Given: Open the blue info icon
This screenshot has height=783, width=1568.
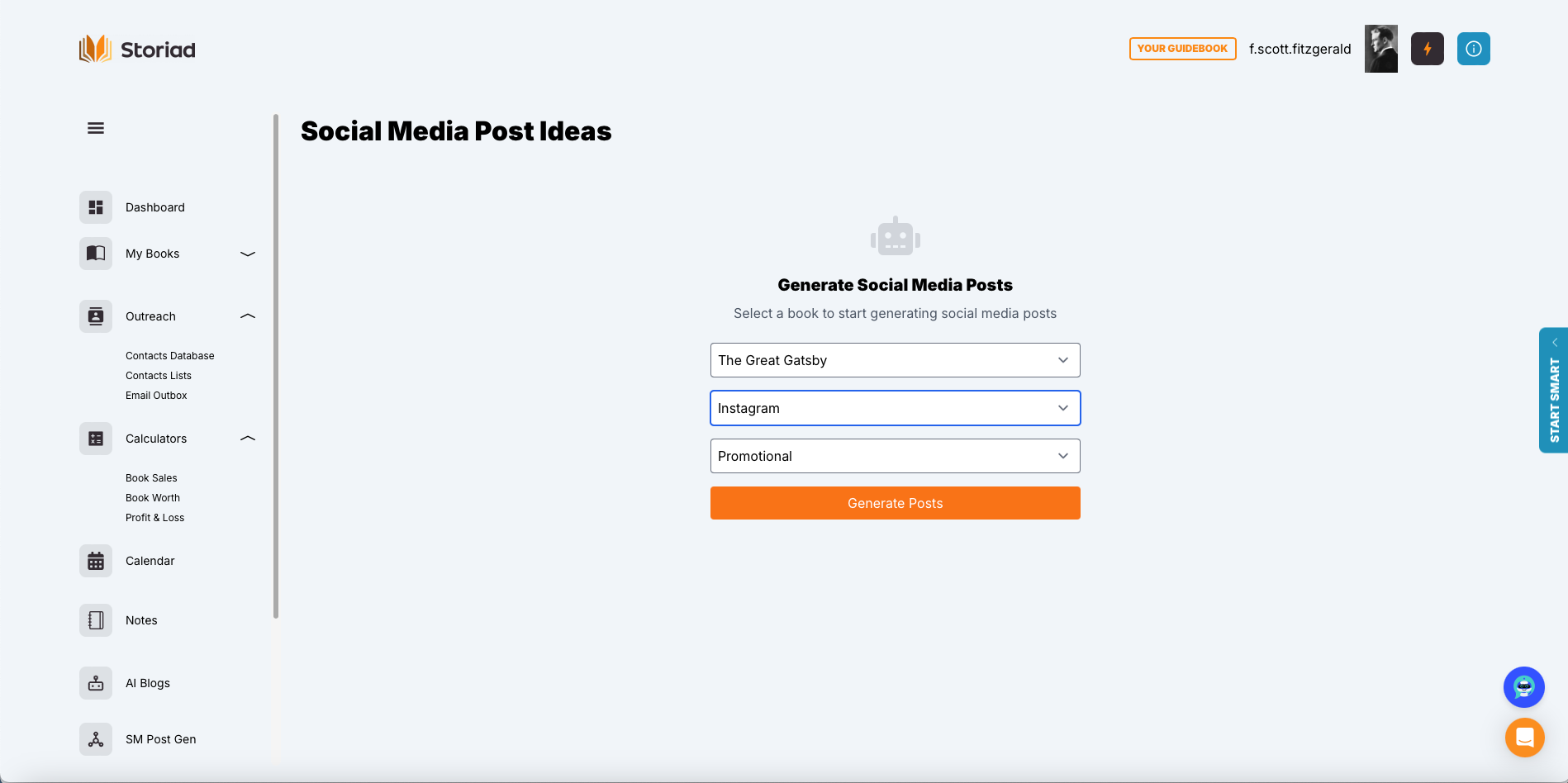Looking at the screenshot, I should pos(1474,49).
